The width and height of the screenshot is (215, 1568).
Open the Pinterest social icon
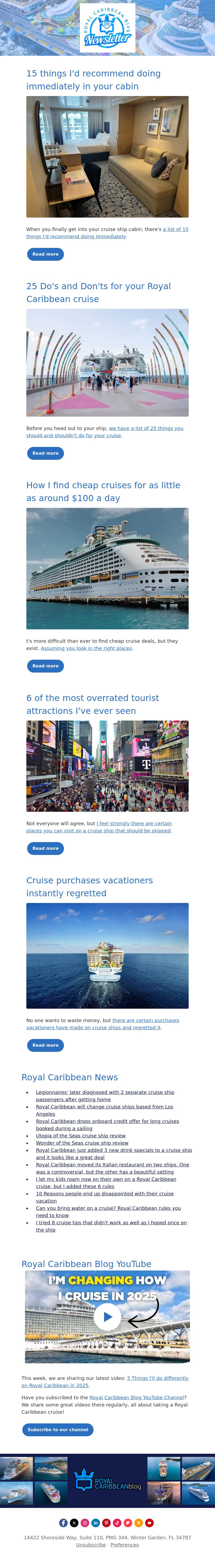(107, 1522)
